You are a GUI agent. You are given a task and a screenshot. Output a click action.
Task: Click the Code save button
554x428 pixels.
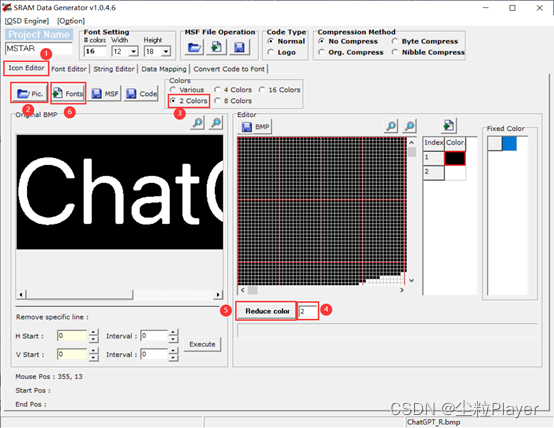pos(141,94)
